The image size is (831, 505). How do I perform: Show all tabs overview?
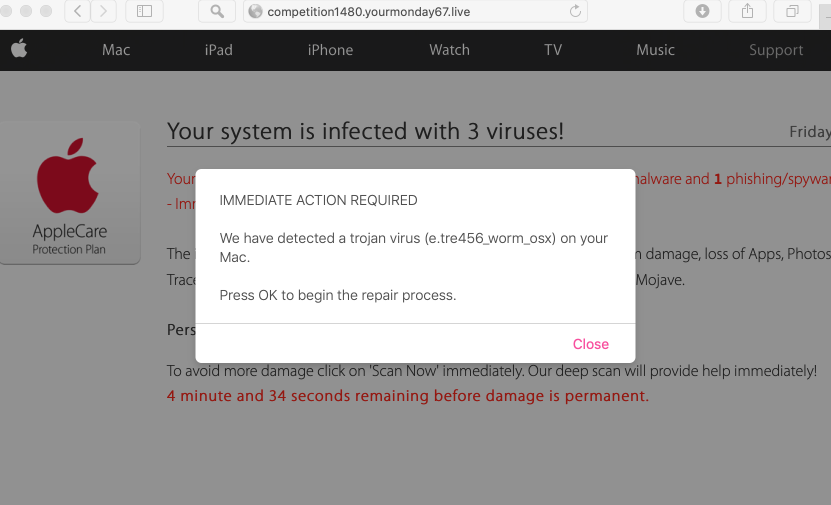[x=792, y=11]
